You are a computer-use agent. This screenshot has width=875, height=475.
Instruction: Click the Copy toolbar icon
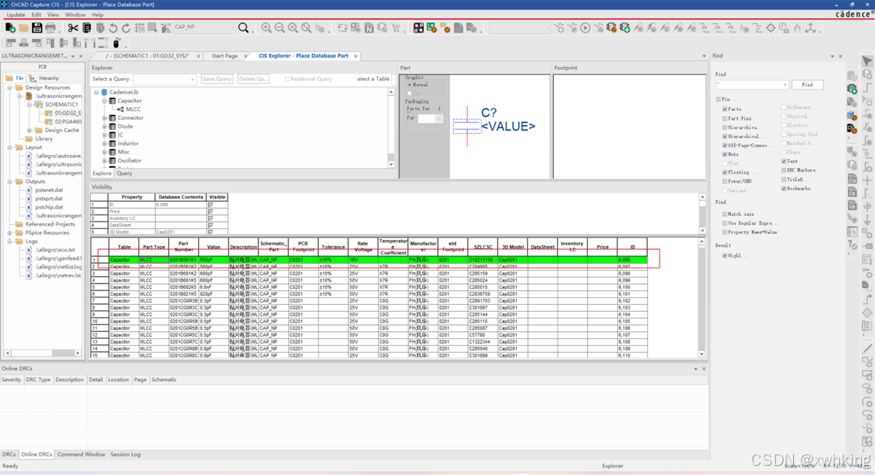[x=86, y=27]
